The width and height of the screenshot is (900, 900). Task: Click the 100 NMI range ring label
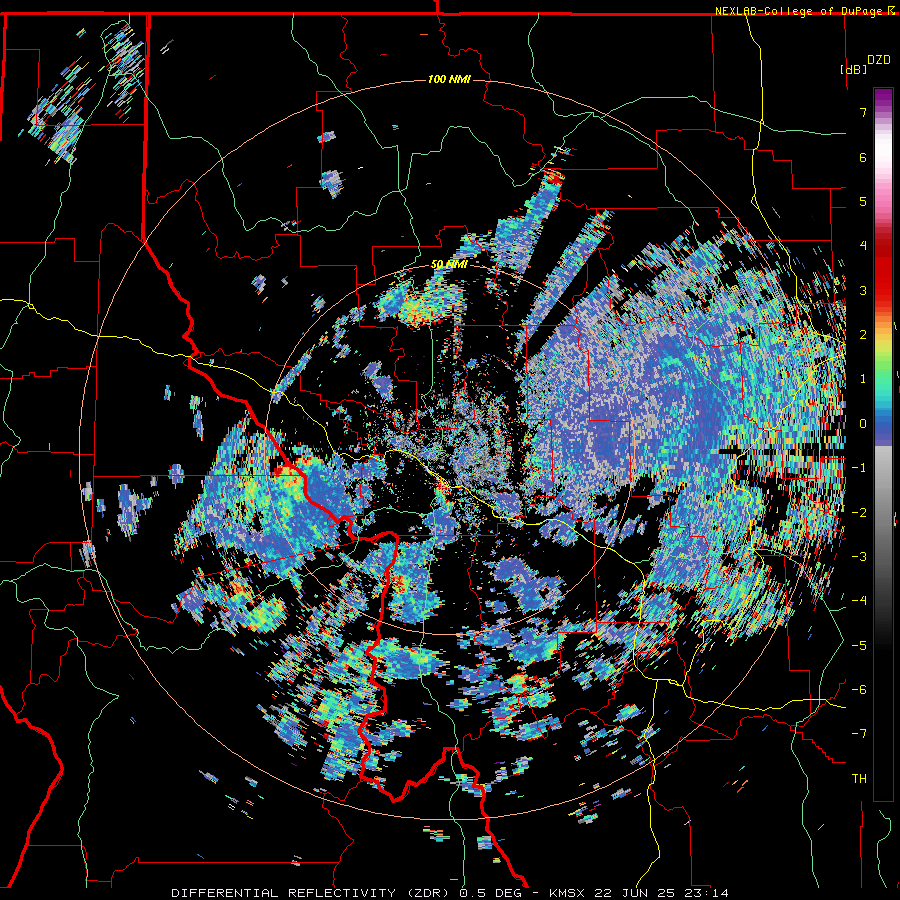[x=449, y=79]
